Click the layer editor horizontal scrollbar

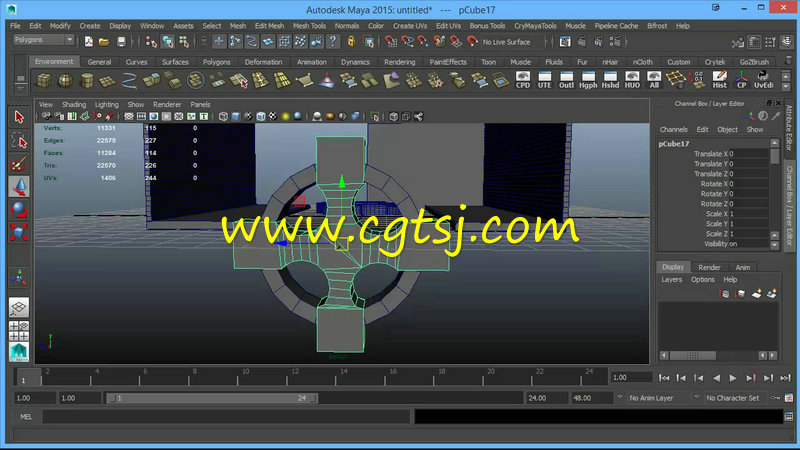[693, 355]
